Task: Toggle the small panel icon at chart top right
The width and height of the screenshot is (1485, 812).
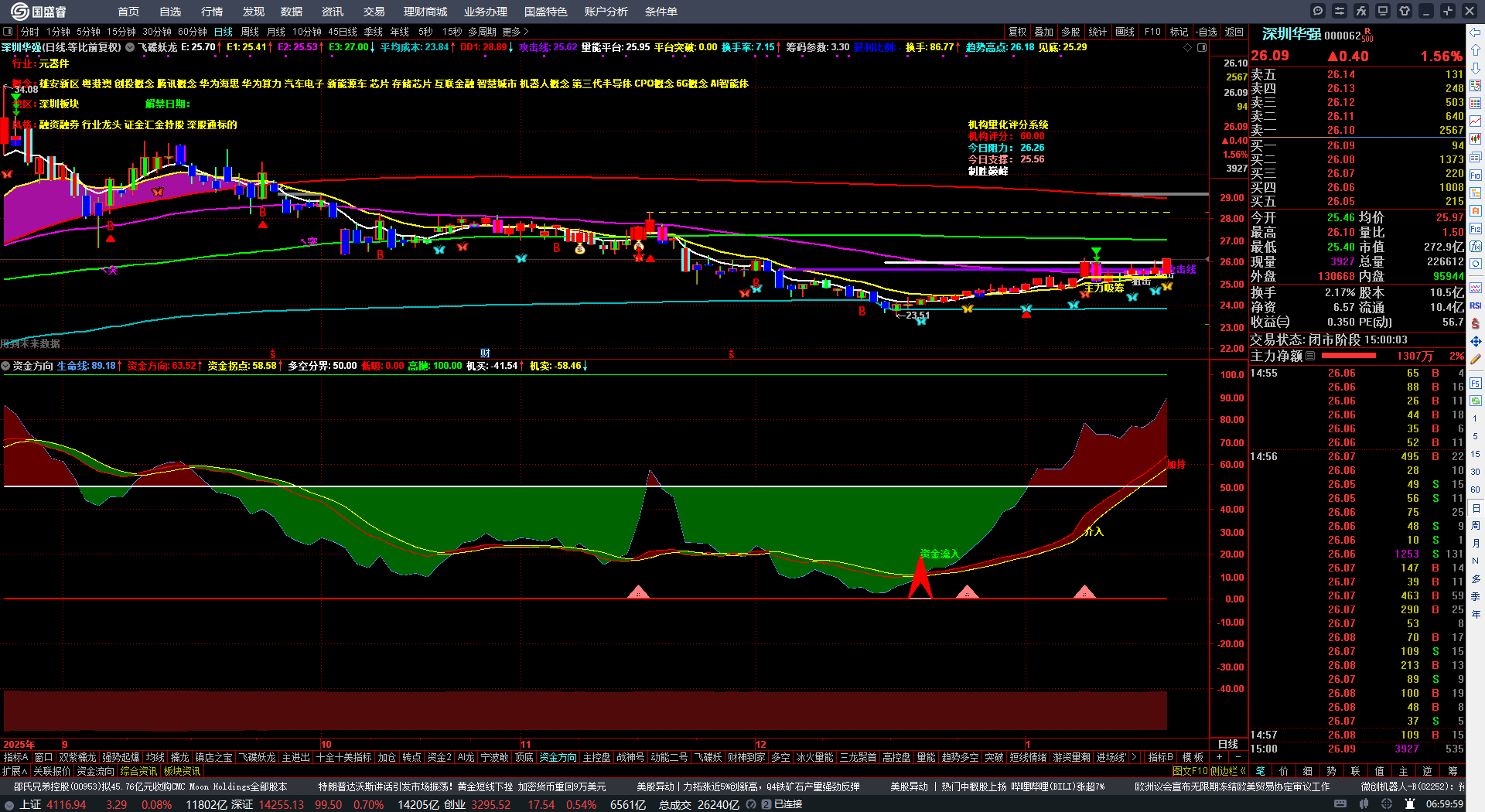Action: (x=1202, y=47)
